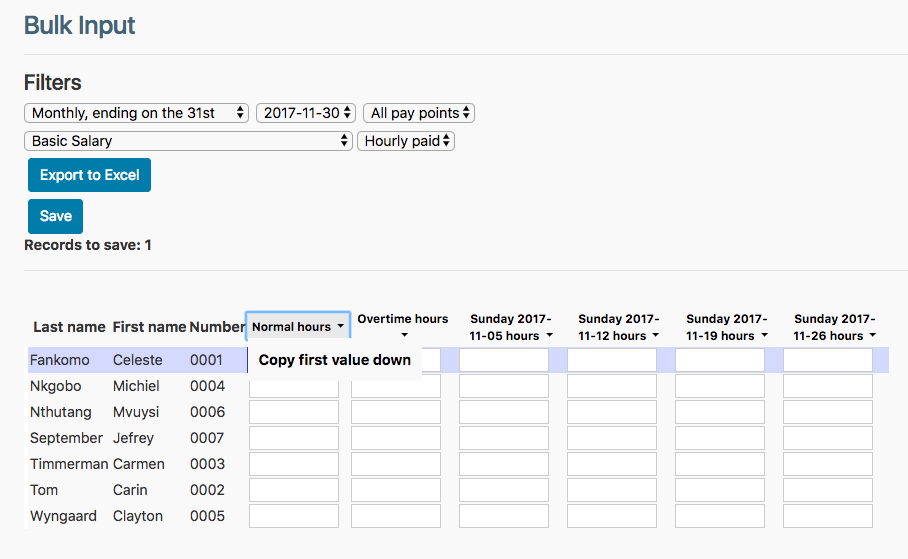The height and width of the screenshot is (559, 908).
Task: Open the Normal hours column header menu
Action: coord(297,327)
